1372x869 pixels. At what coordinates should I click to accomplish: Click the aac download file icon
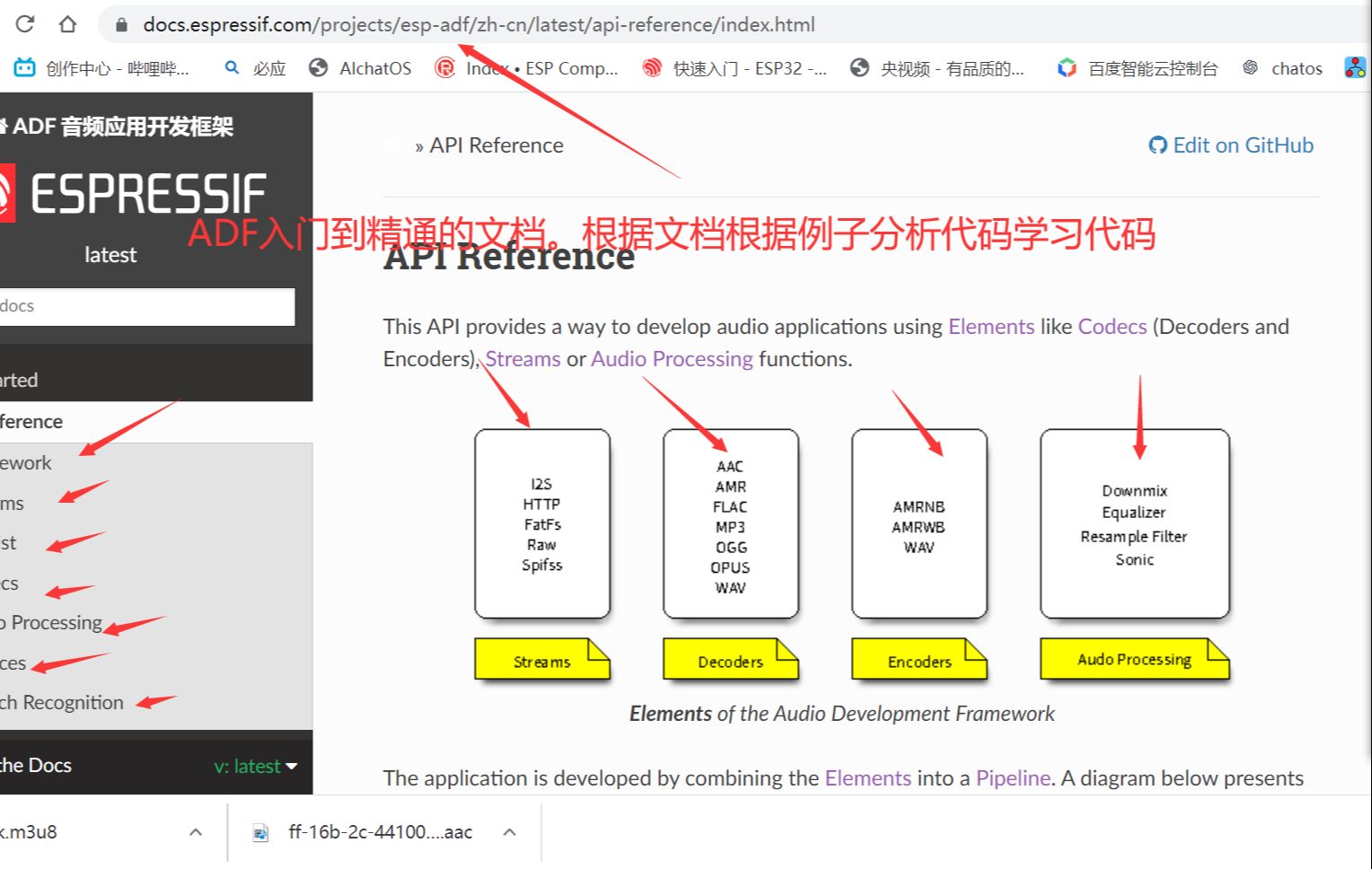click(x=260, y=833)
